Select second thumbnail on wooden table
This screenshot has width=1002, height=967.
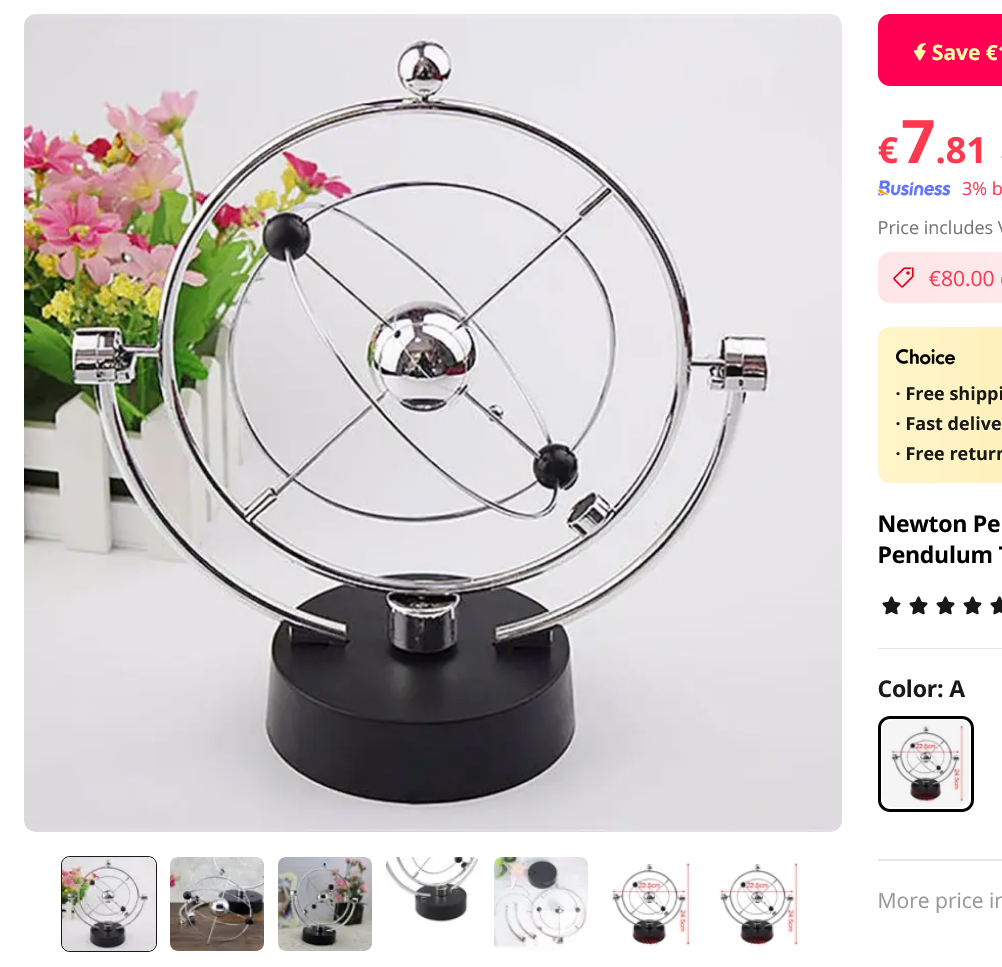tap(217, 904)
